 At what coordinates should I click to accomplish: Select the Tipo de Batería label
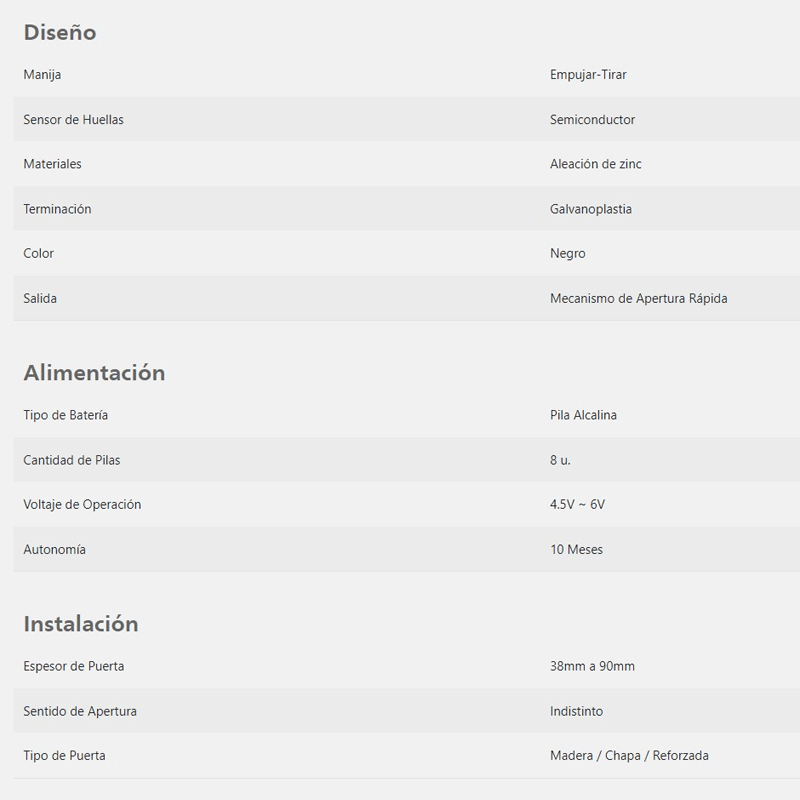[65, 415]
